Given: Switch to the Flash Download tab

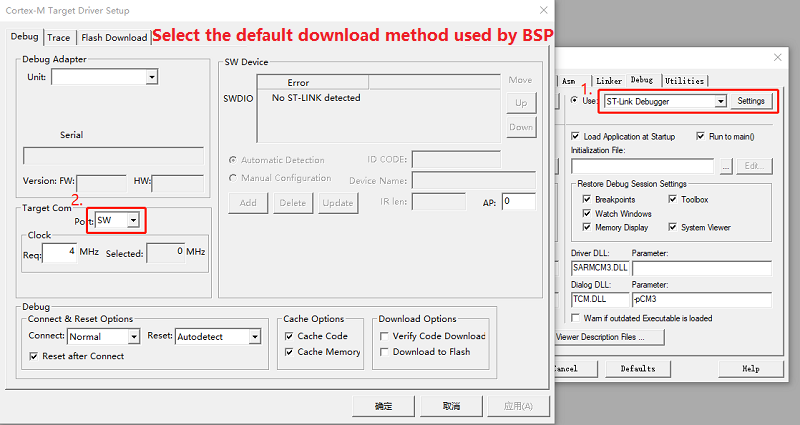Looking at the screenshot, I should pos(114,37).
